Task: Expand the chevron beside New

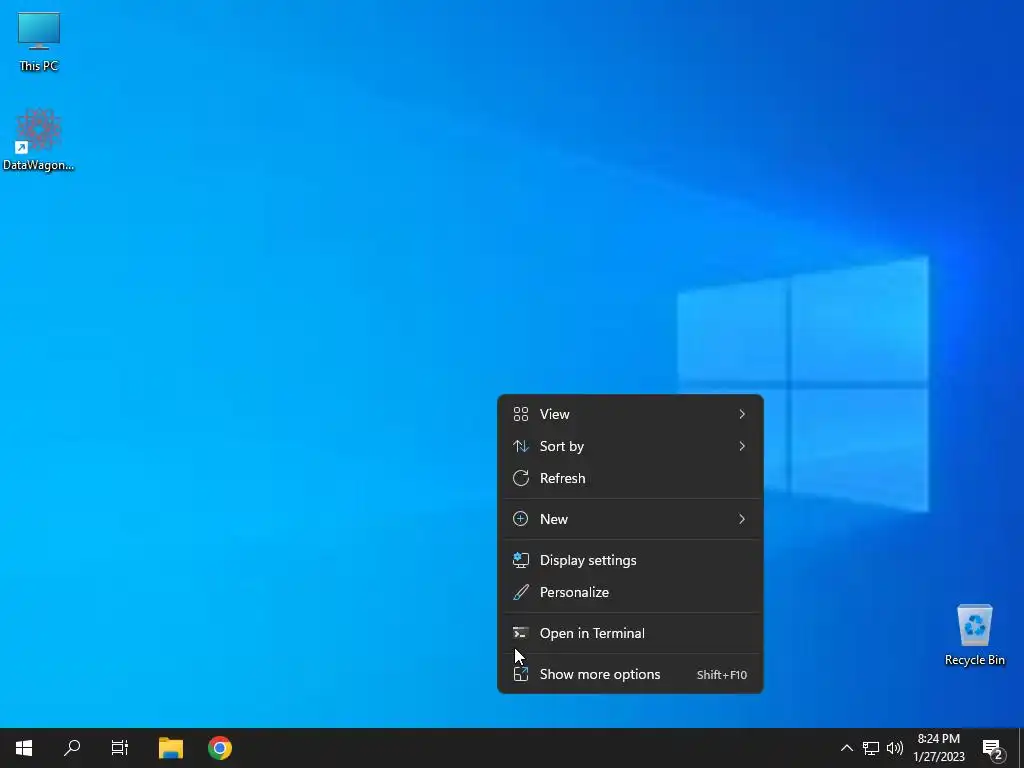Action: point(742,519)
